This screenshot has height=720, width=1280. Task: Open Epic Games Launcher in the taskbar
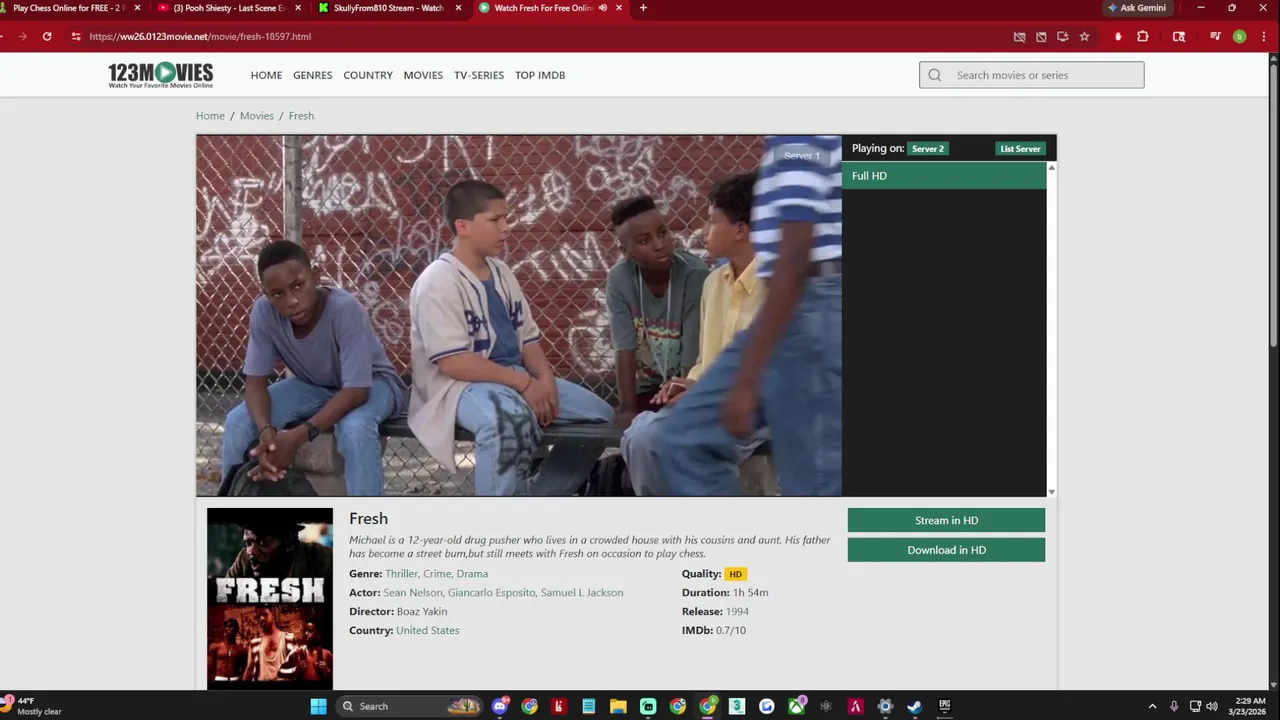(944, 706)
